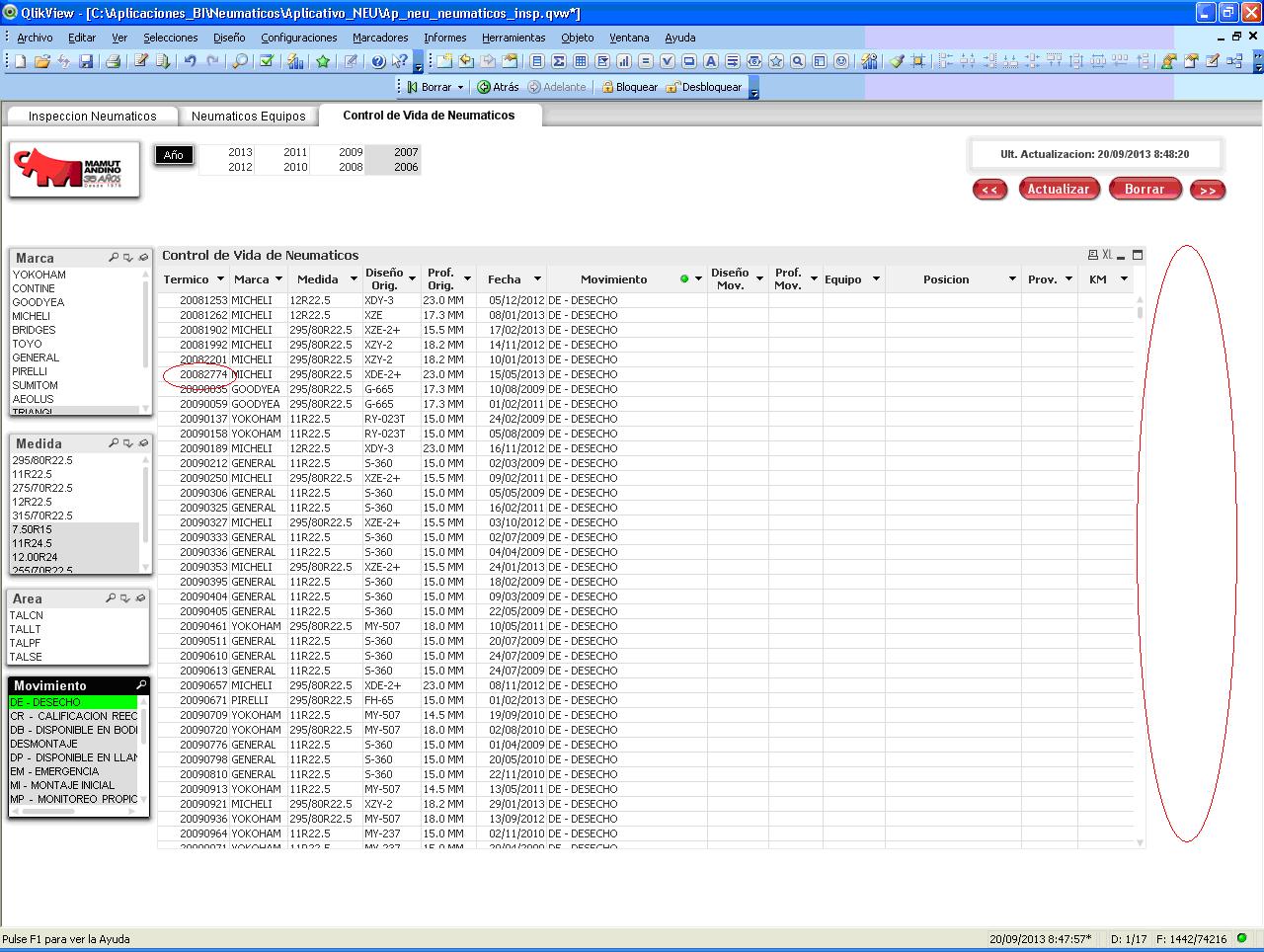Print using the printer toolbar icon
This screenshot has height=952, width=1264.
[113, 61]
